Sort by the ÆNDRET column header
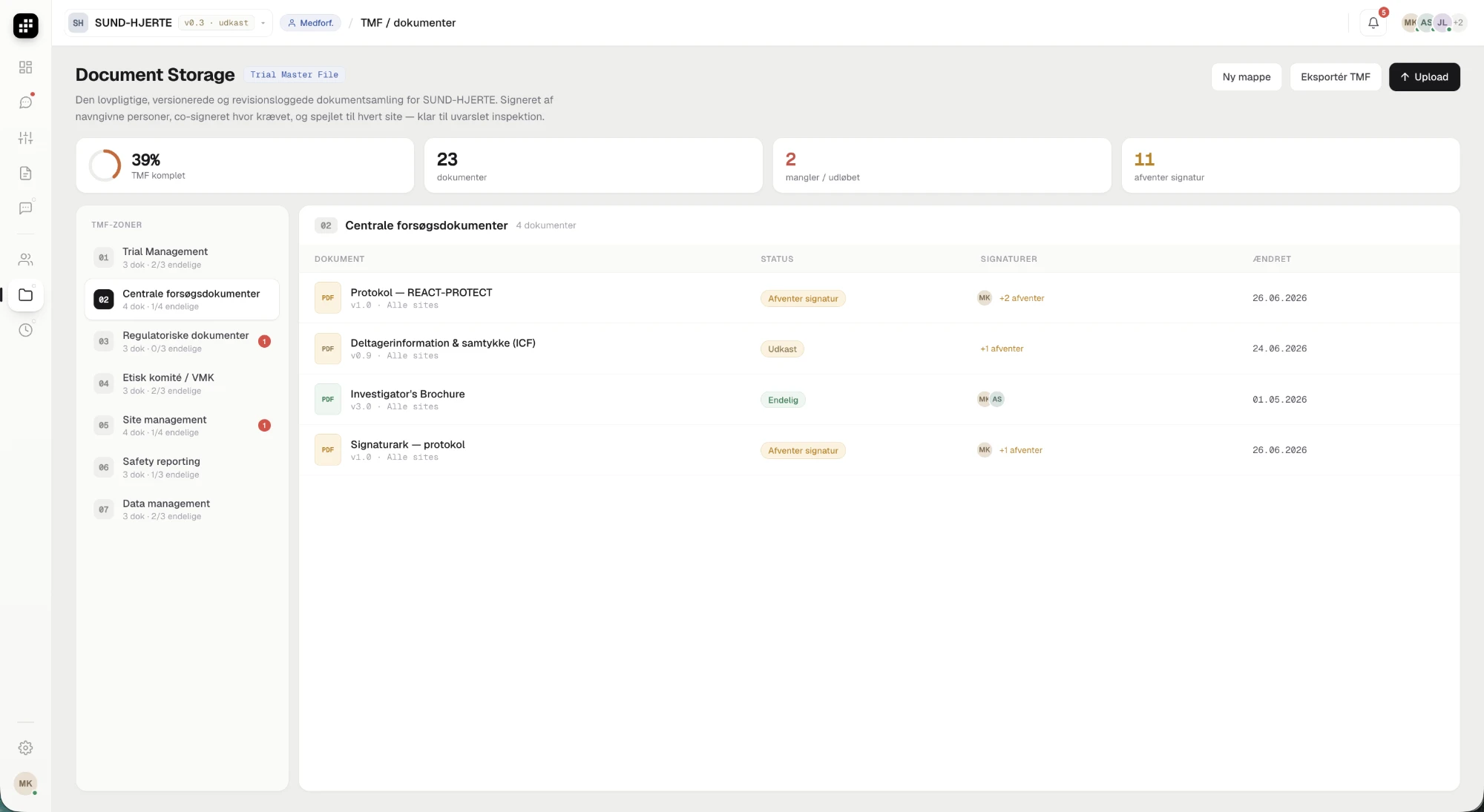Screen dimensions: 1484x812 click(x=1272, y=259)
